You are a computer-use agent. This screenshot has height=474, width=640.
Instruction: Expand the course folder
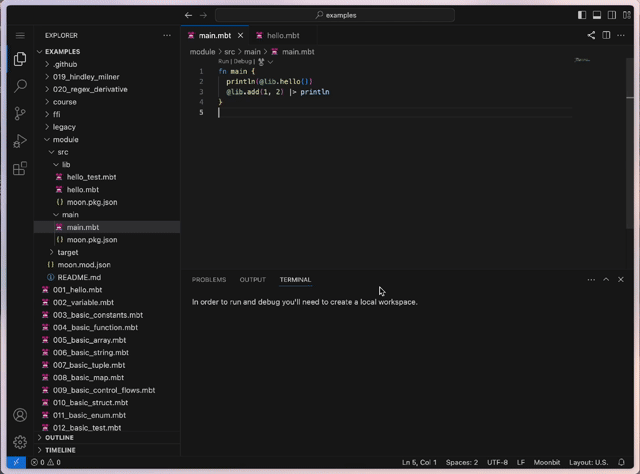tap(107, 102)
